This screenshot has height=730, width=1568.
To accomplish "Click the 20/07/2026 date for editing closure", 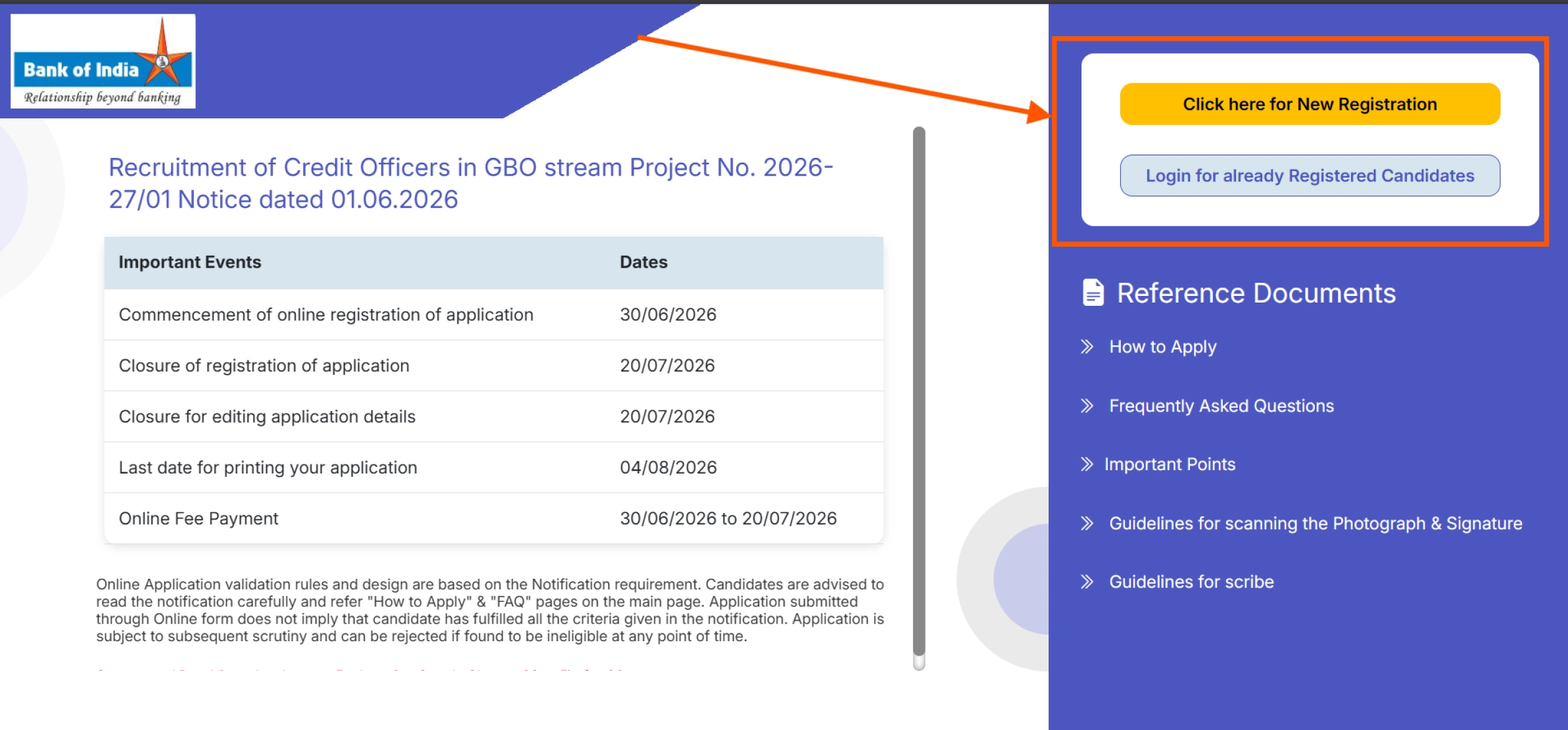I will pyautogui.click(x=667, y=416).
